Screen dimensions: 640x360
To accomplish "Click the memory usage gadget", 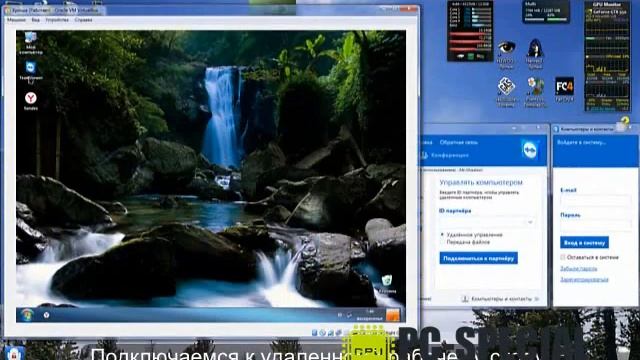I will (x=546, y=11).
